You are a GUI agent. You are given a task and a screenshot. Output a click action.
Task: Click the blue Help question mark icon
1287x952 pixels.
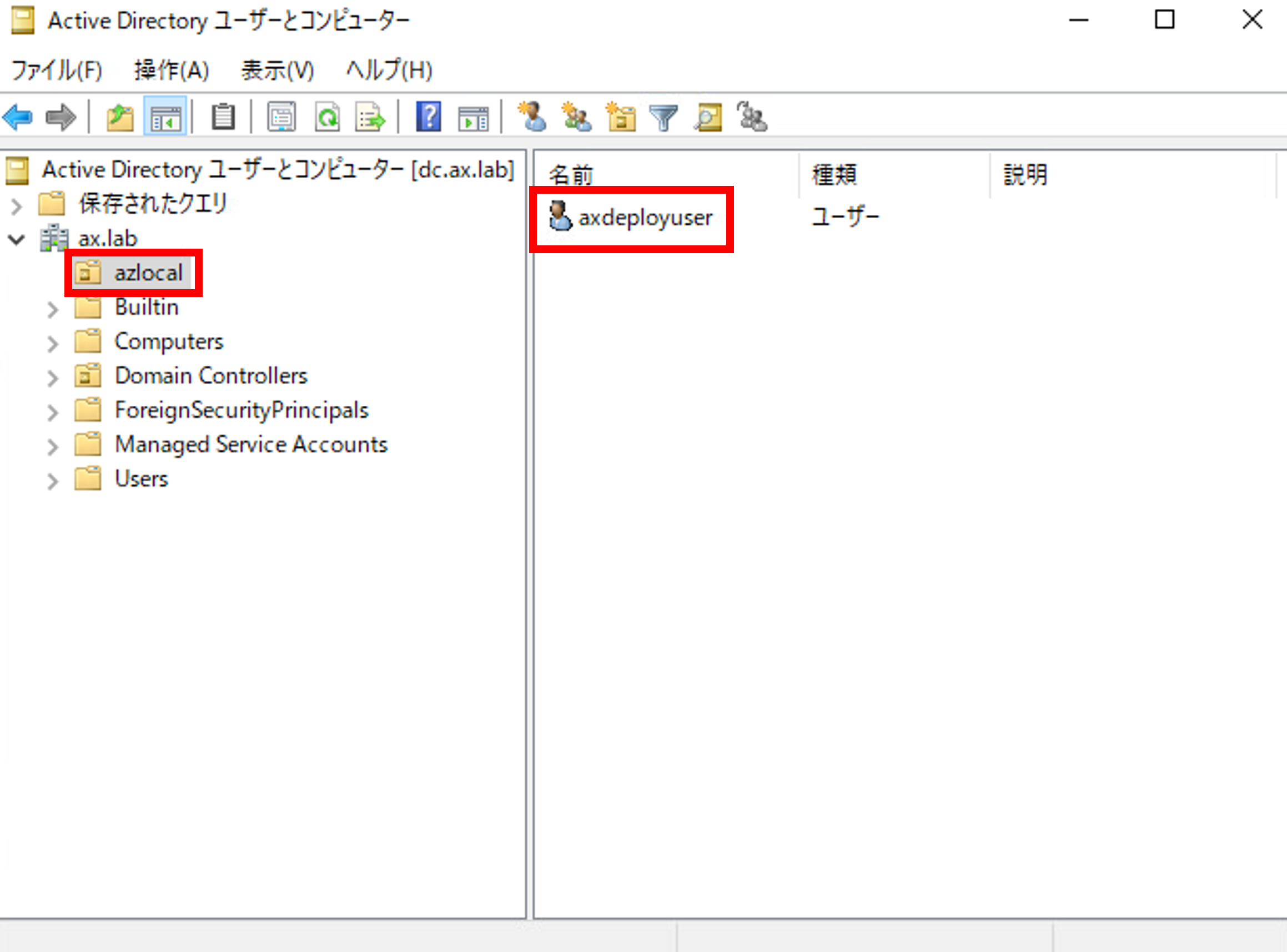(428, 118)
